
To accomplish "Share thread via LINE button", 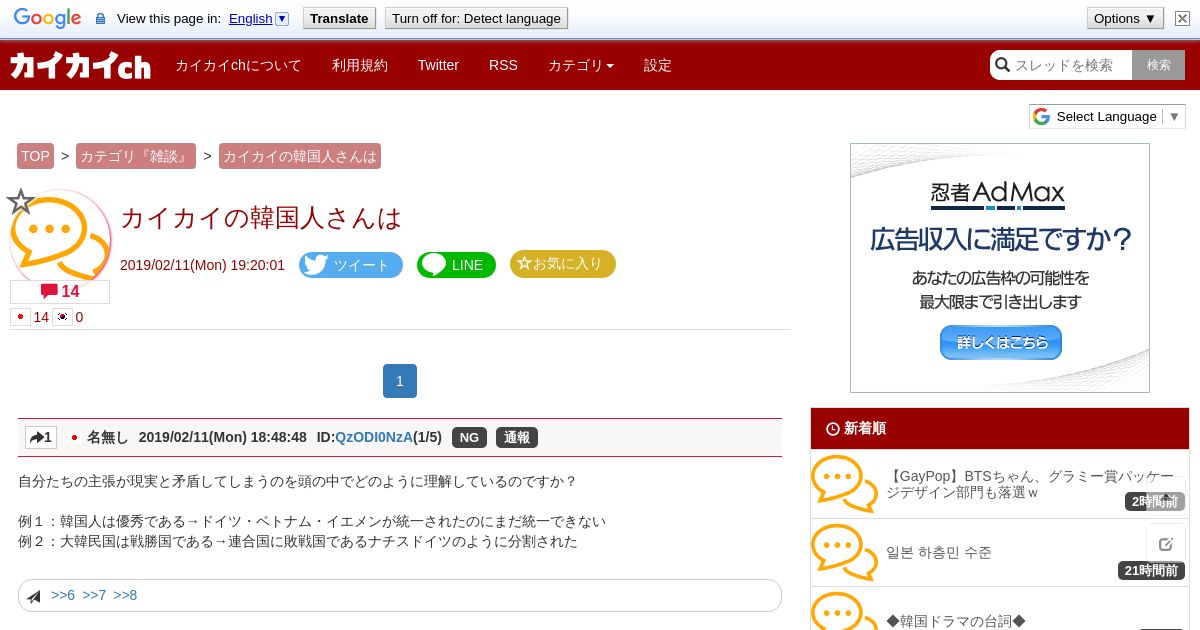I will click(x=456, y=265).
